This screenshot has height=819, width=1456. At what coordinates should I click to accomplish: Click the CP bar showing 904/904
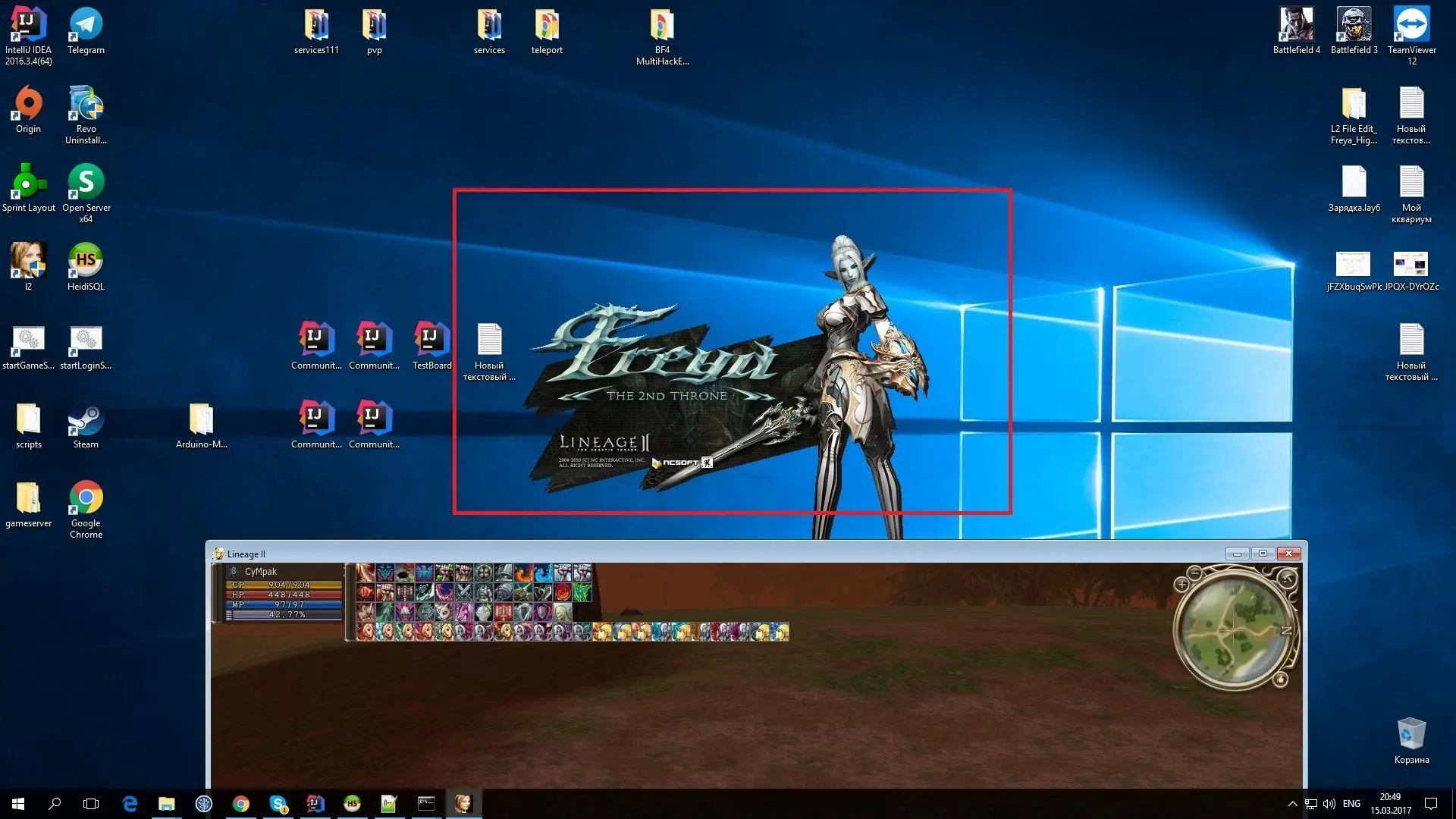click(x=284, y=585)
